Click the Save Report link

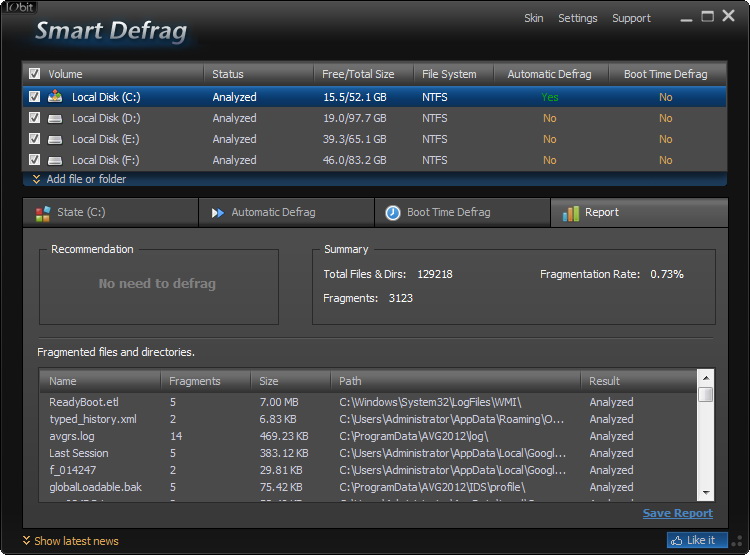coord(678,513)
